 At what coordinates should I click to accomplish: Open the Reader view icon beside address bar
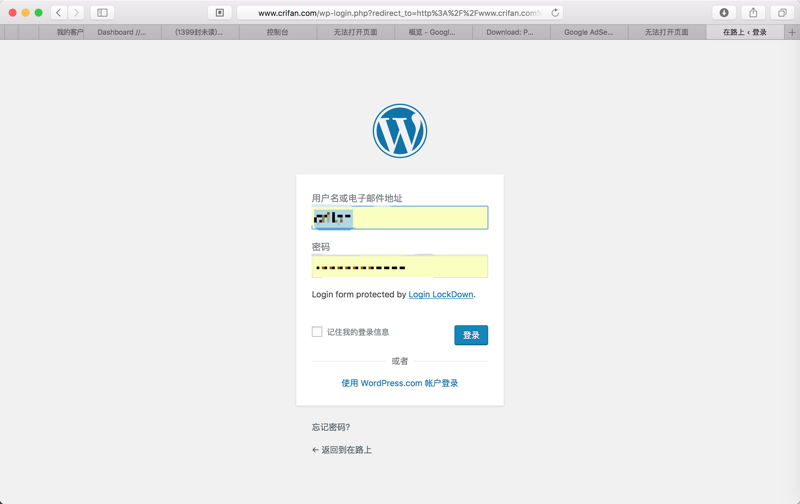220,12
